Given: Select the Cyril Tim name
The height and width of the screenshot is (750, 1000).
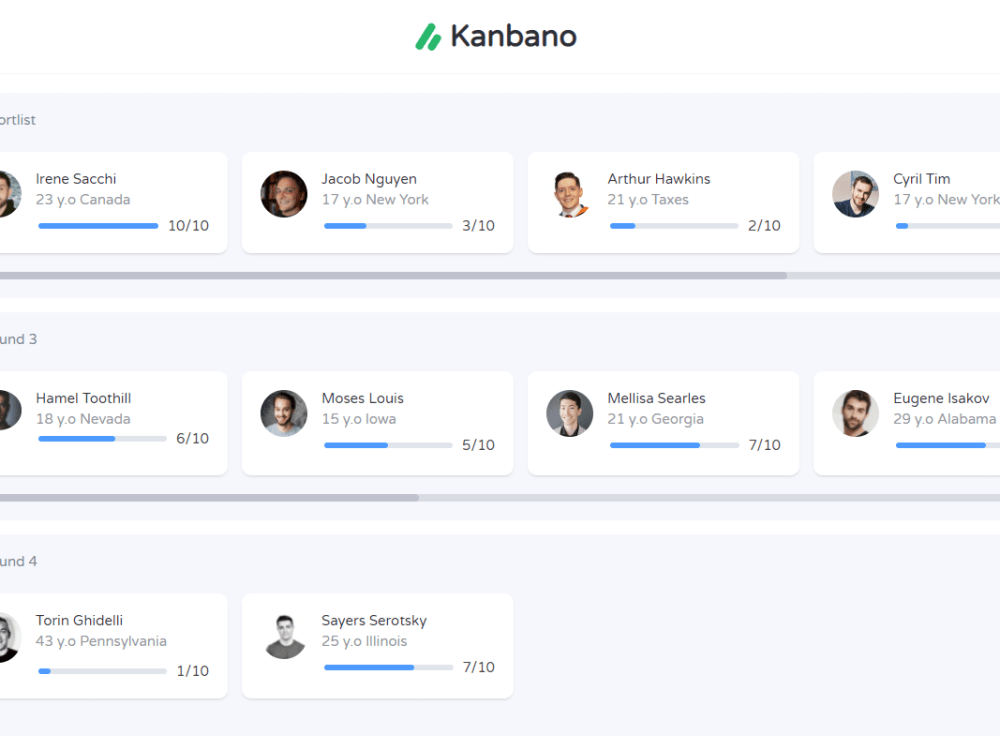Looking at the screenshot, I should (922, 179).
